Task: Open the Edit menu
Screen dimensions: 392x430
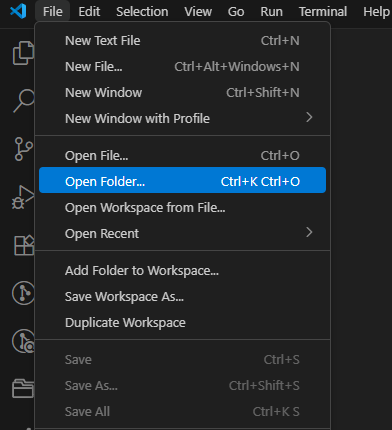Action: click(x=89, y=12)
